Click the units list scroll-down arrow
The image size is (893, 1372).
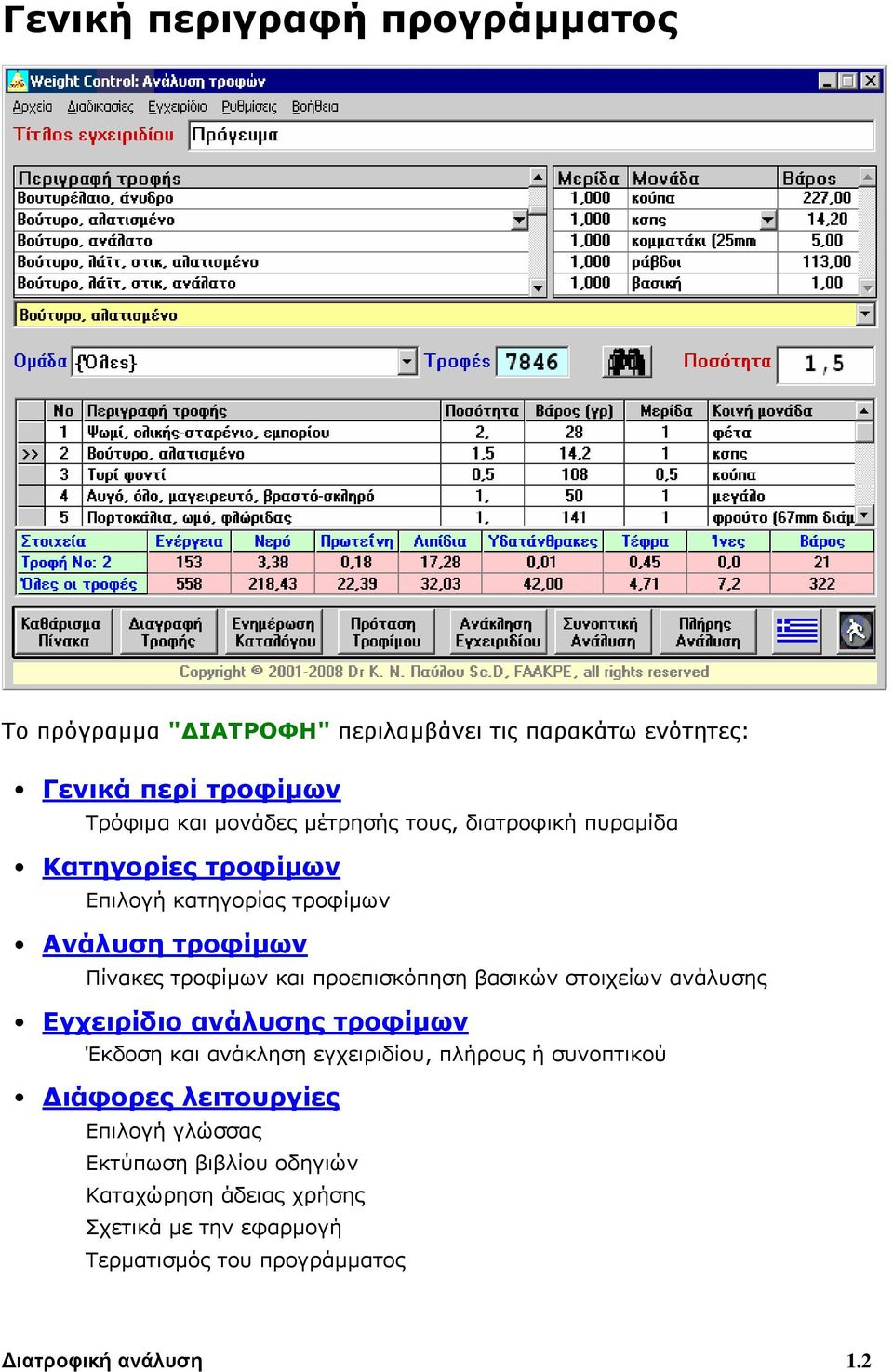coord(867,287)
